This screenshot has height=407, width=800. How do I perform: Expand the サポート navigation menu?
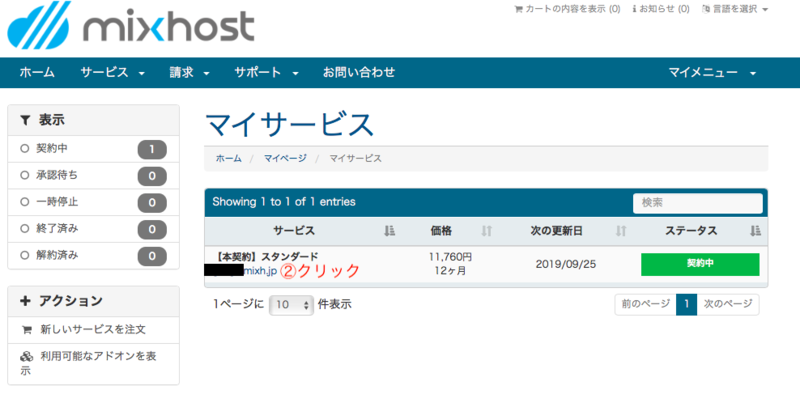[266, 72]
